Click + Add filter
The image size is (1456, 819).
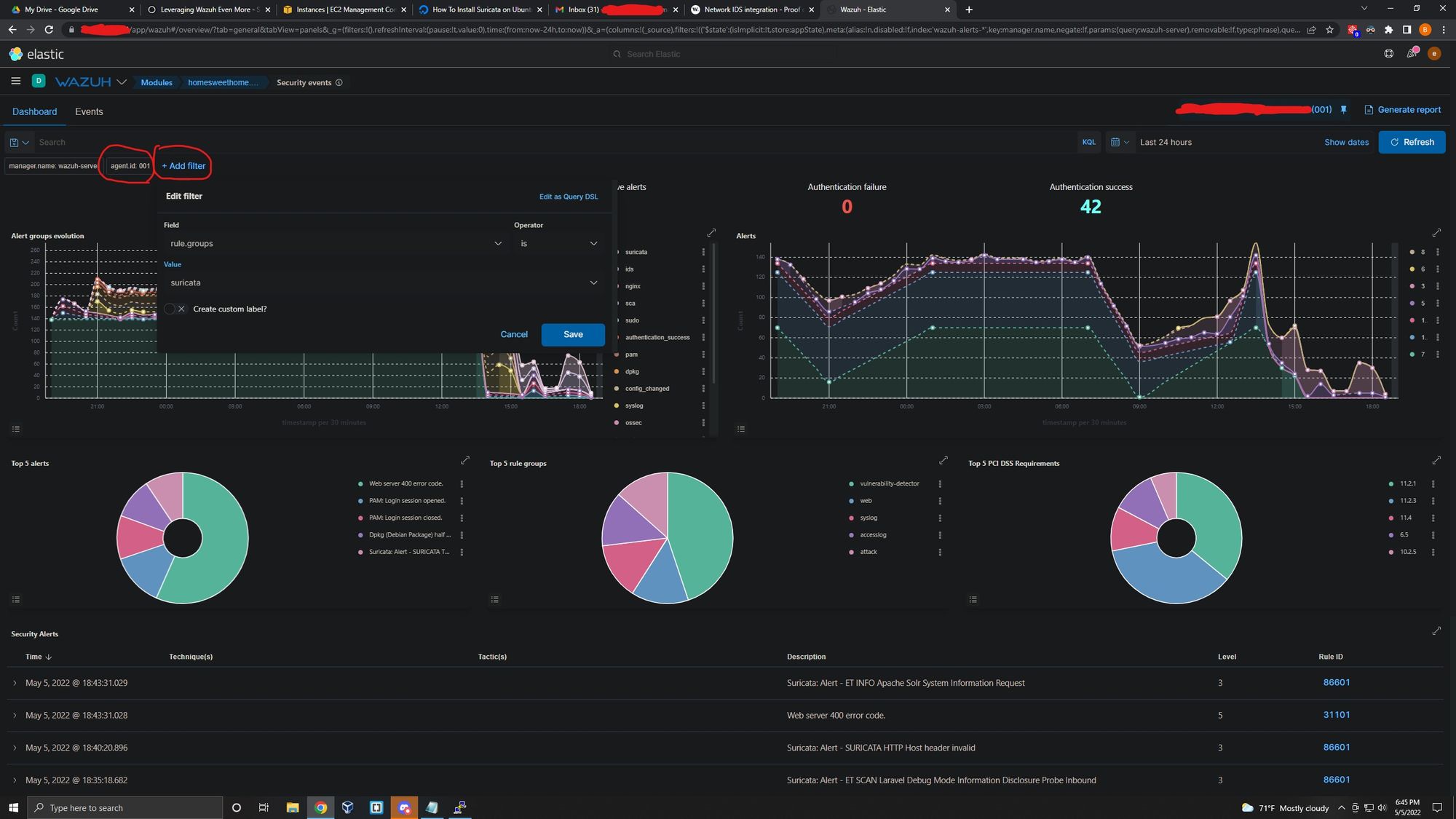pyautogui.click(x=183, y=166)
